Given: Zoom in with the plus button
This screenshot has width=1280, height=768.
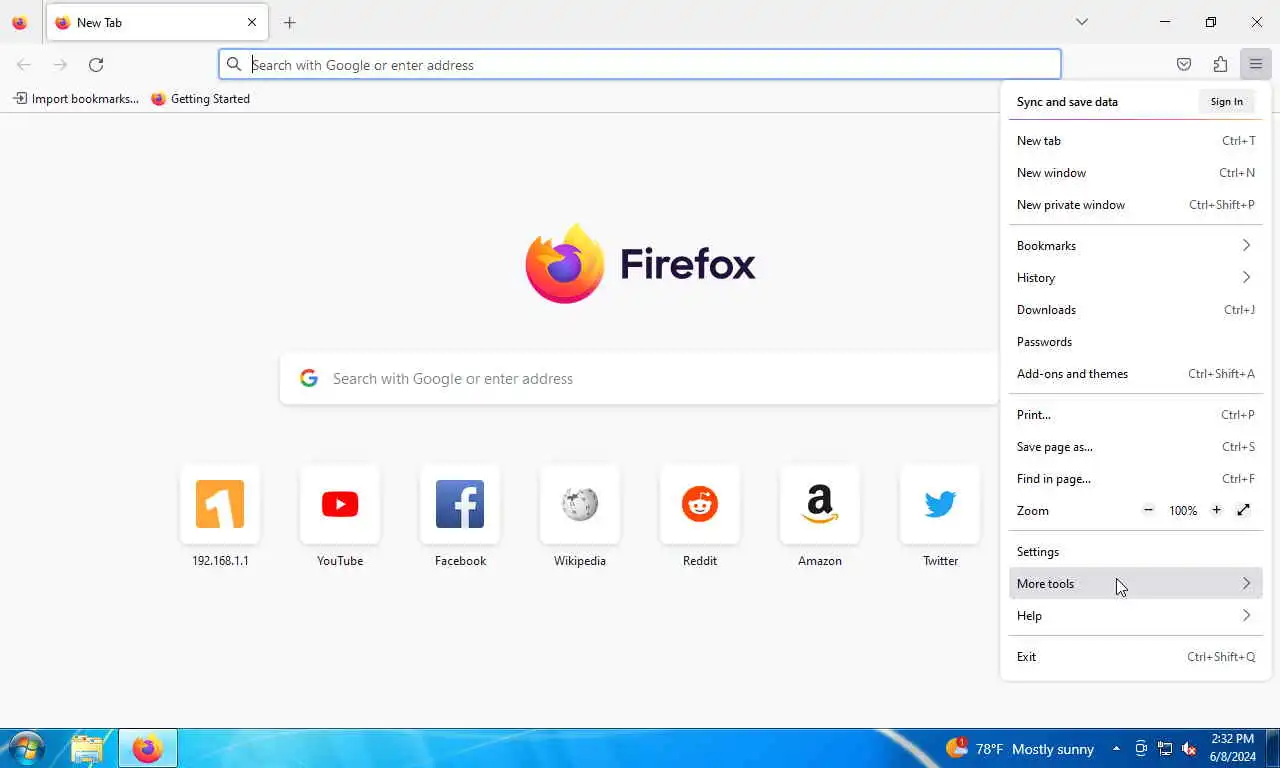Looking at the screenshot, I should click(x=1217, y=510).
